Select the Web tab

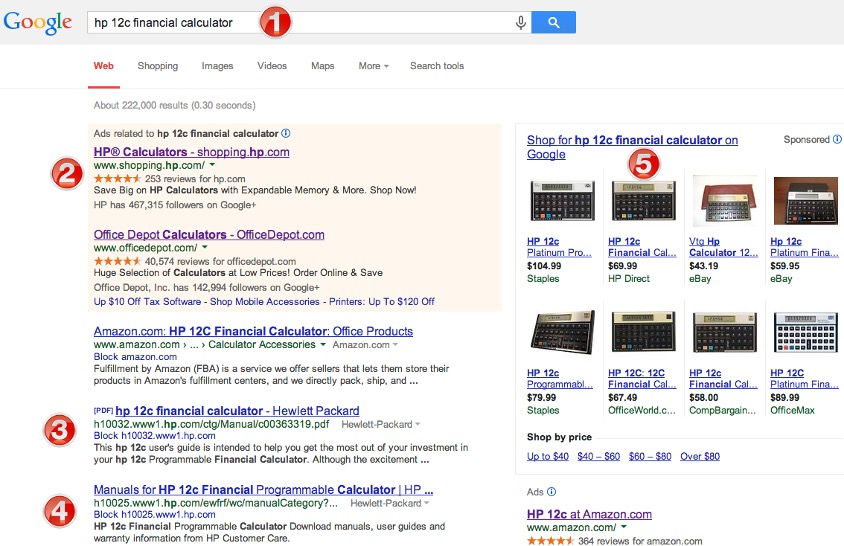(103, 66)
